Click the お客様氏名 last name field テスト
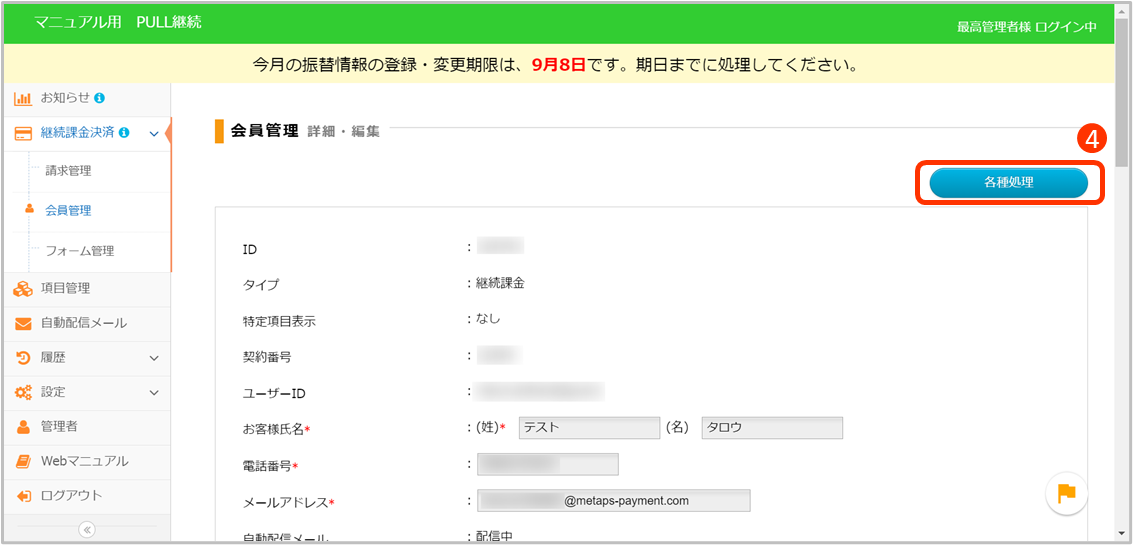 tap(589, 428)
